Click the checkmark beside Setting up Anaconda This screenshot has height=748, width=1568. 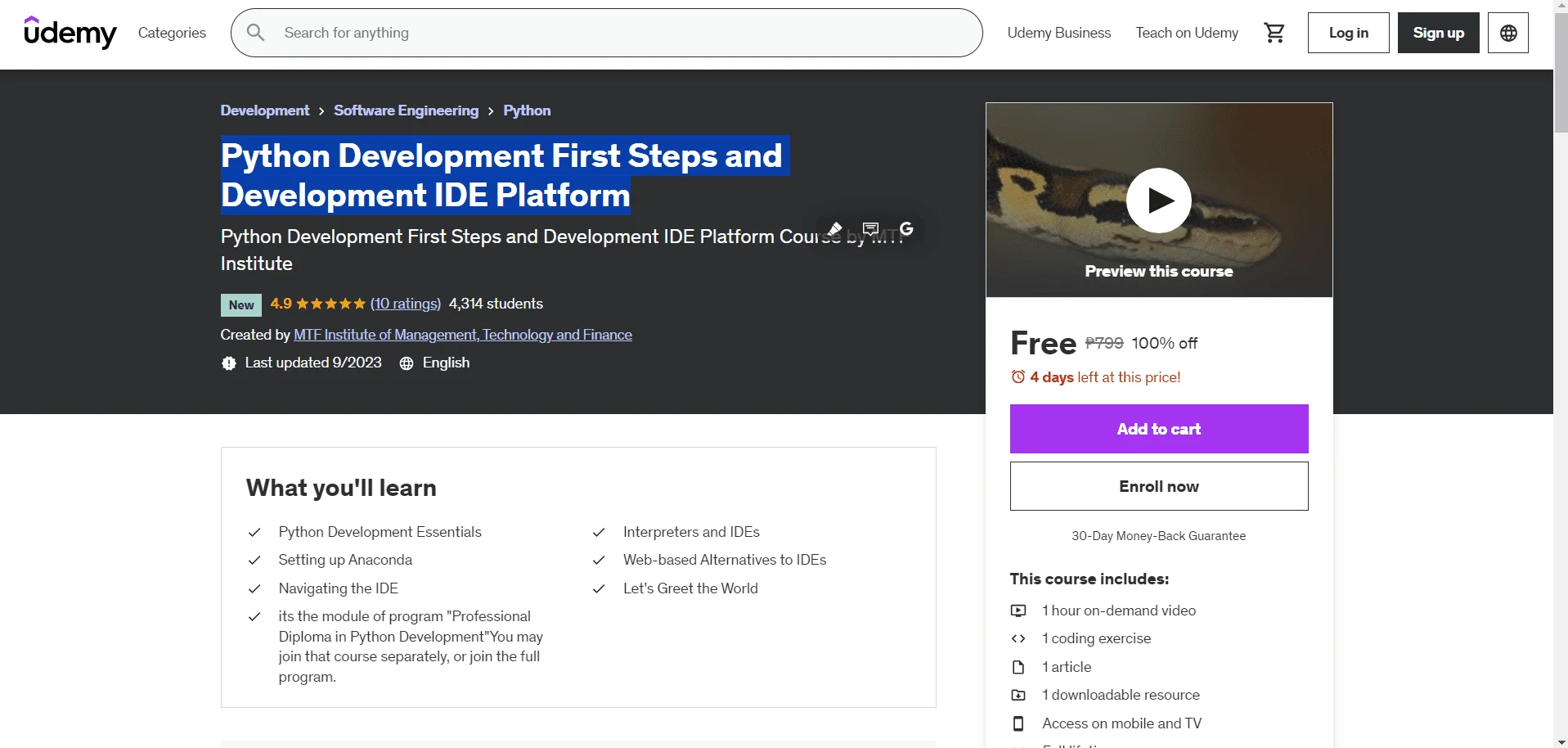[x=254, y=560]
